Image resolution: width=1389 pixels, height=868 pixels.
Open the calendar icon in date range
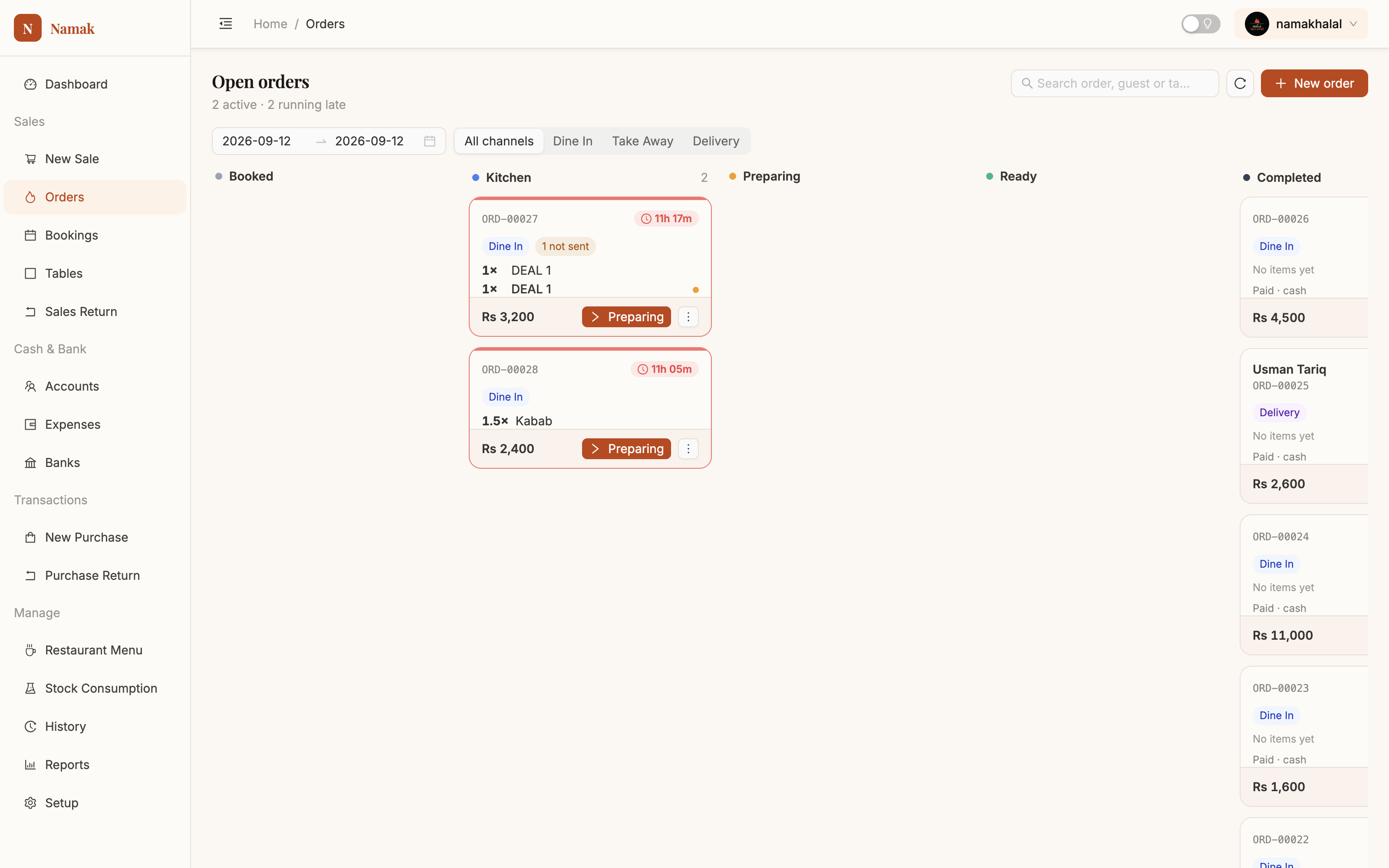429,141
